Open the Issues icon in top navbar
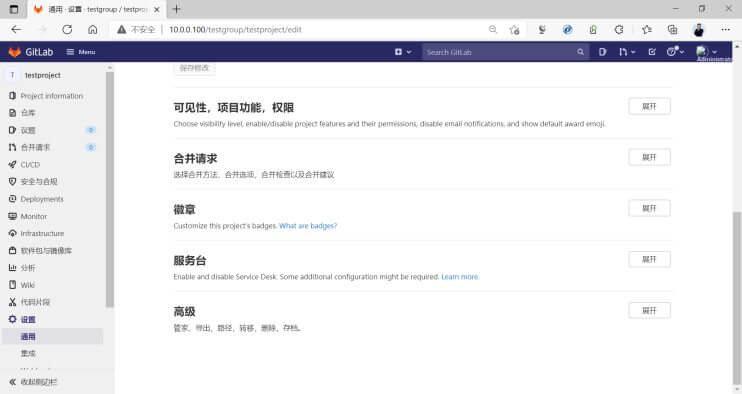The image size is (742, 394). point(602,52)
